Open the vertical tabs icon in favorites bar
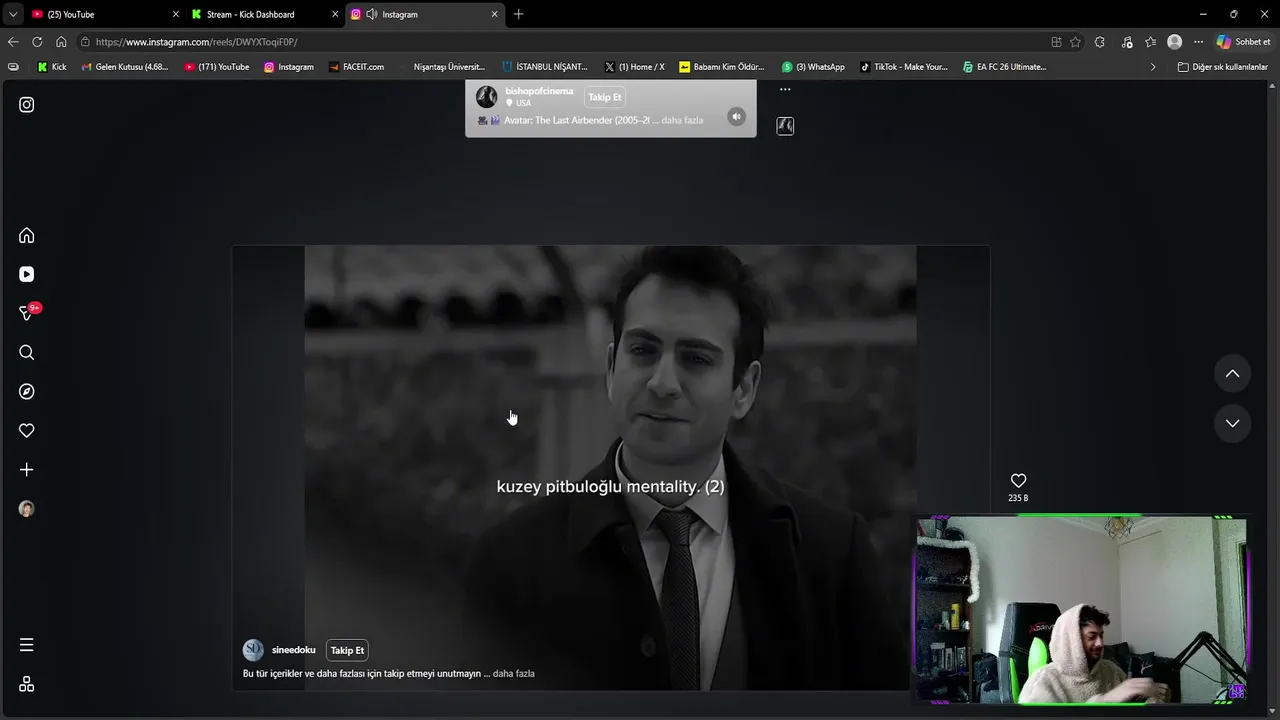 point(13,67)
